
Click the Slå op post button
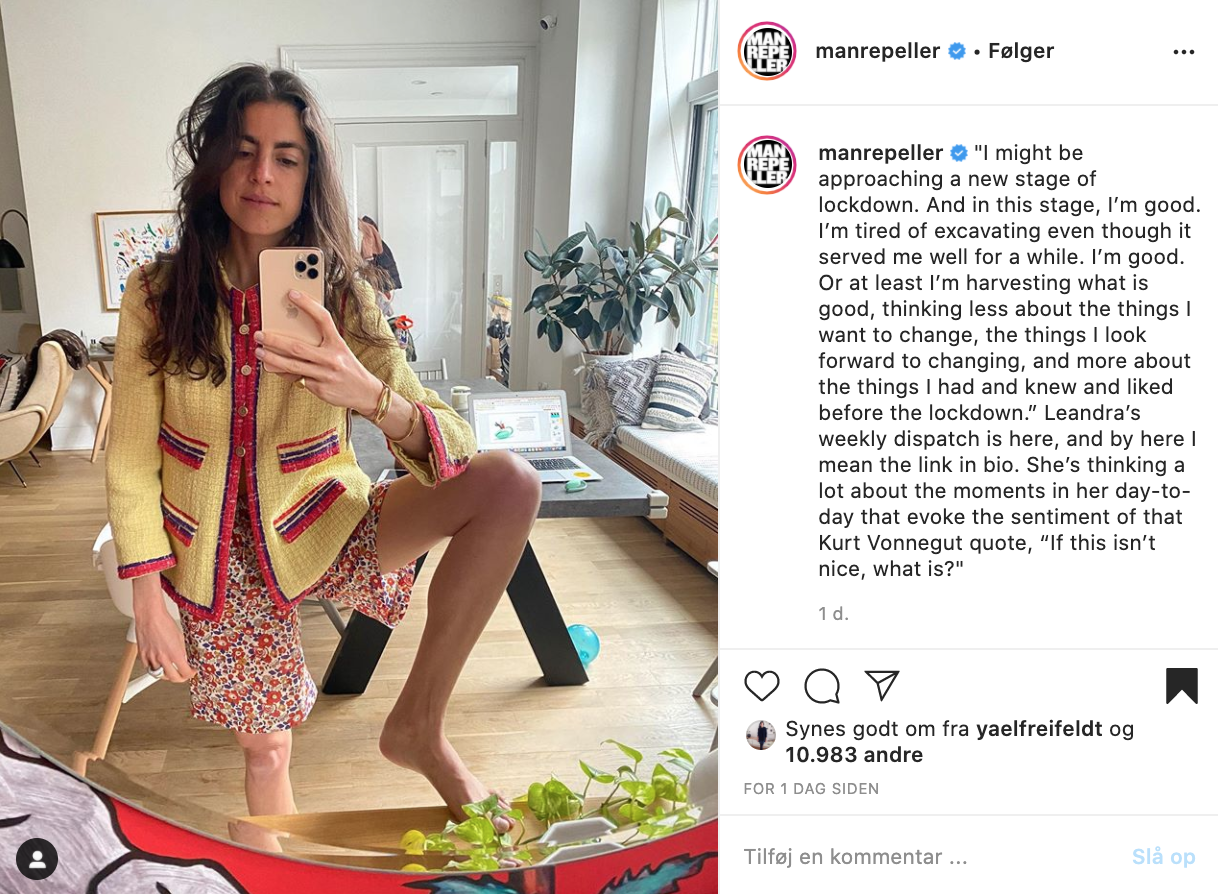(x=1163, y=857)
